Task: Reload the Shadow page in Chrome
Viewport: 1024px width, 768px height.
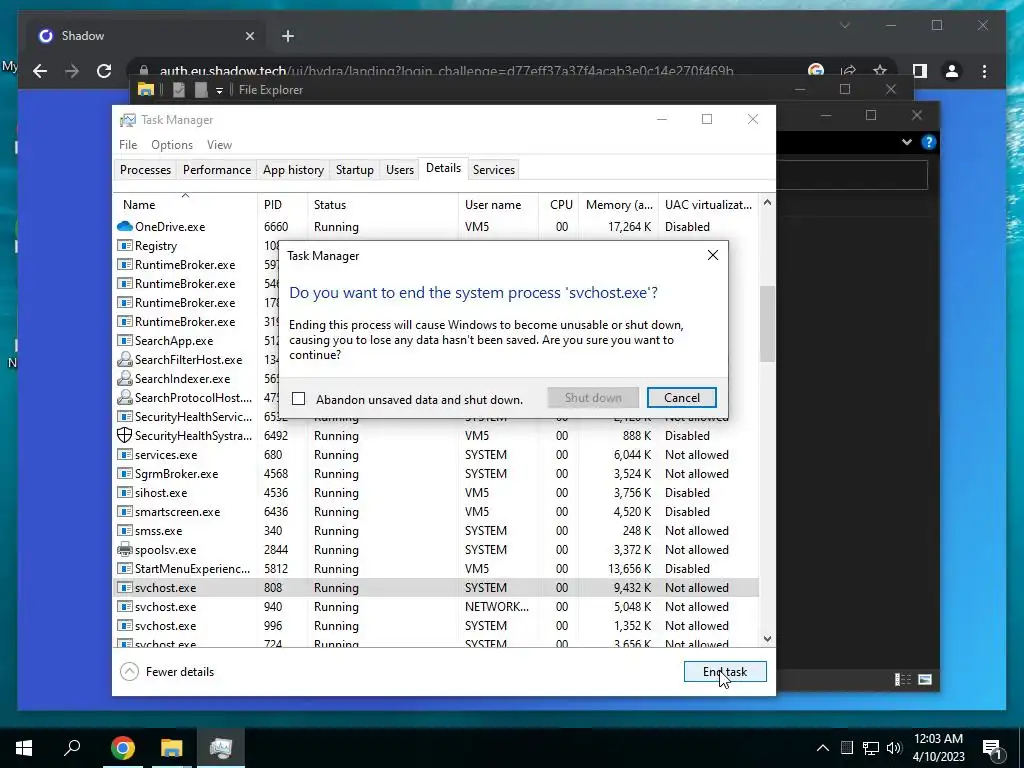Action: (104, 71)
